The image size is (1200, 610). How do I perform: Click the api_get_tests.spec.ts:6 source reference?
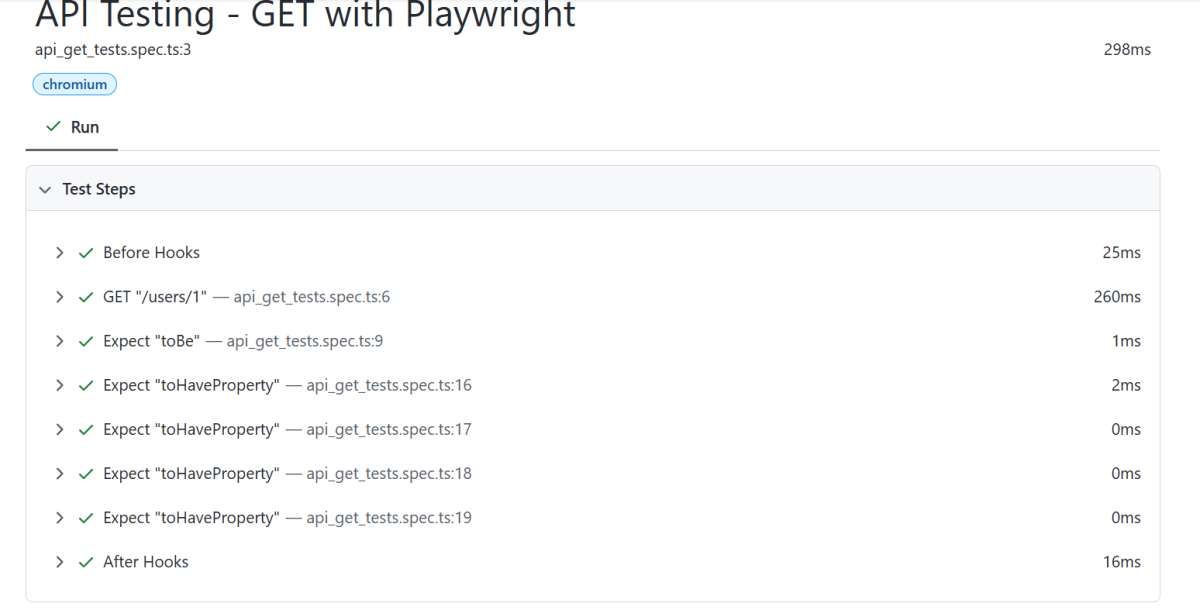[311, 297]
